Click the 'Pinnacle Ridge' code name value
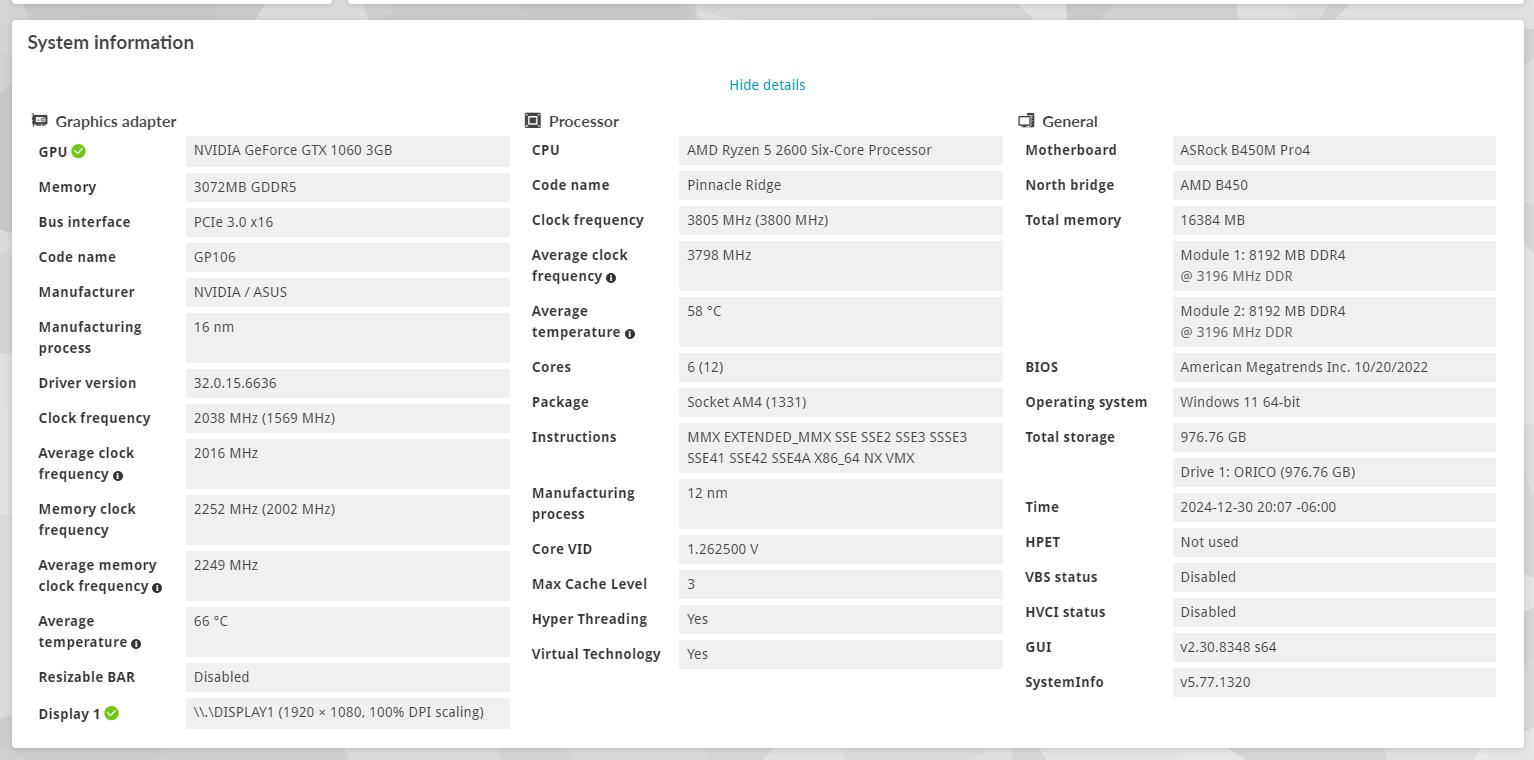Viewport: 1534px width, 760px height. [x=841, y=185]
